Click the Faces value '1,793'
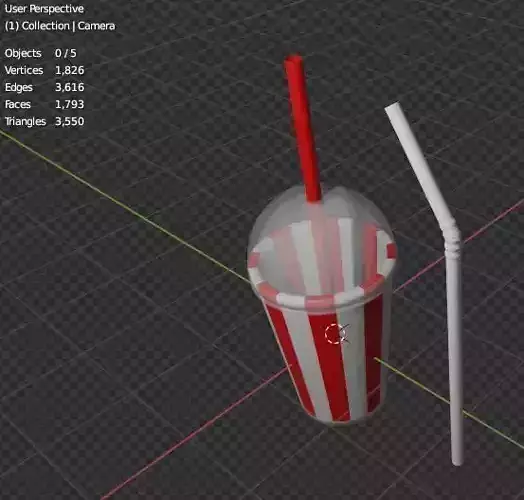This screenshot has height=500, width=524. click(70, 104)
